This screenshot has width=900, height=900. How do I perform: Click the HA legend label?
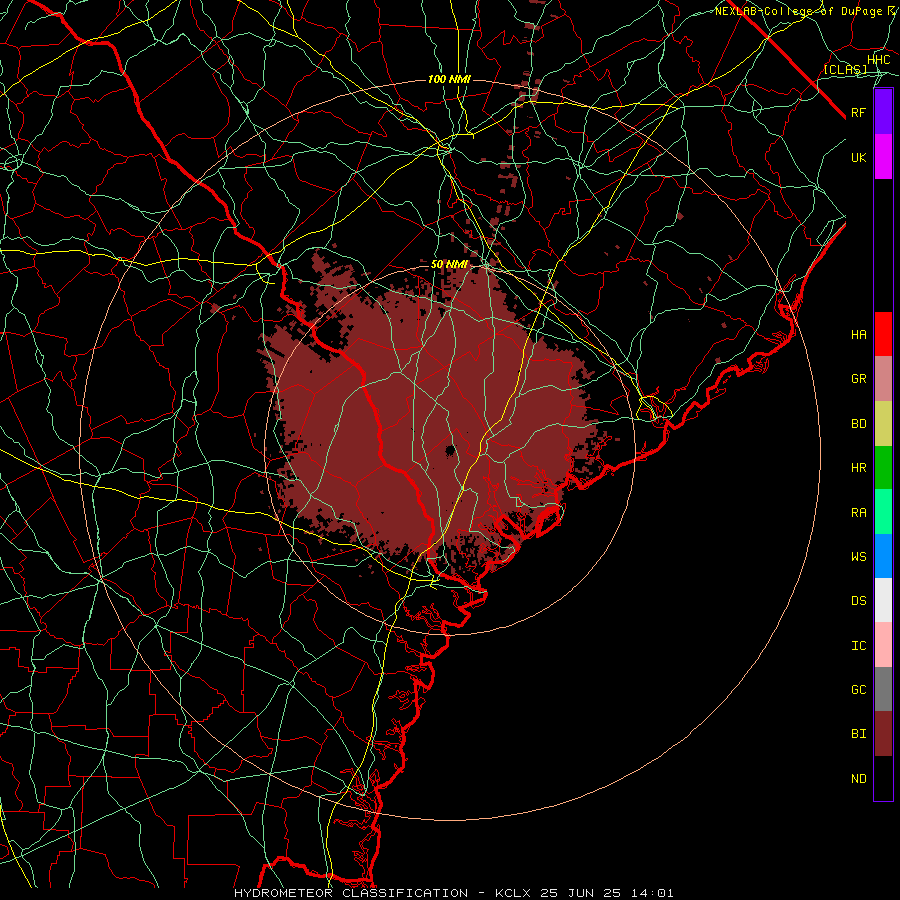tap(859, 334)
